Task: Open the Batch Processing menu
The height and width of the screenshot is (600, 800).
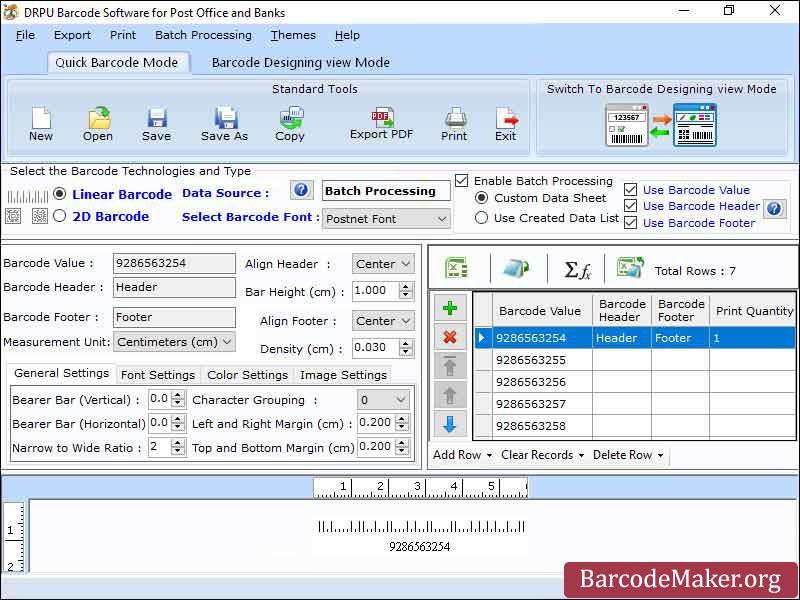Action: point(203,35)
